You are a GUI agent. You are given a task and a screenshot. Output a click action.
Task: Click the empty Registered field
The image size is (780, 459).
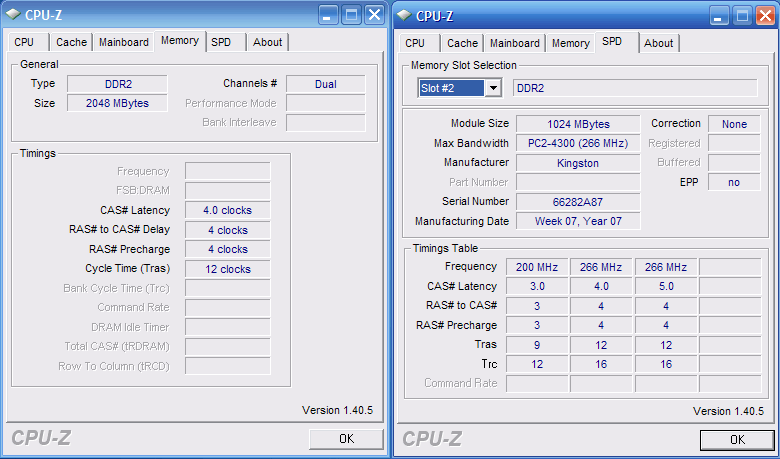pos(734,143)
